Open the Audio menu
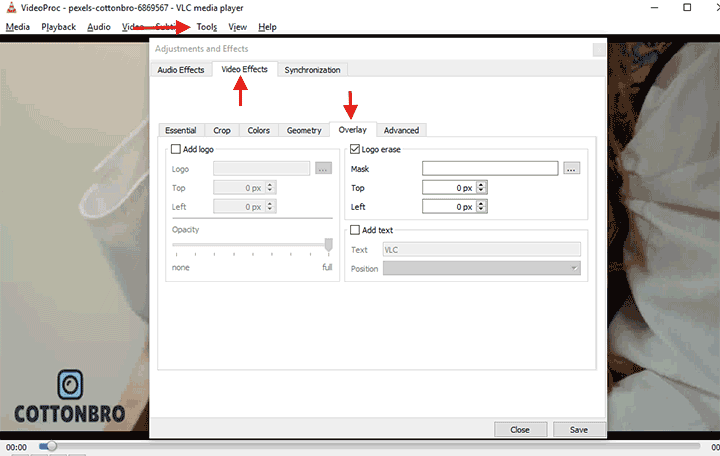The height and width of the screenshot is (456, 720). [x=99, y=27]
